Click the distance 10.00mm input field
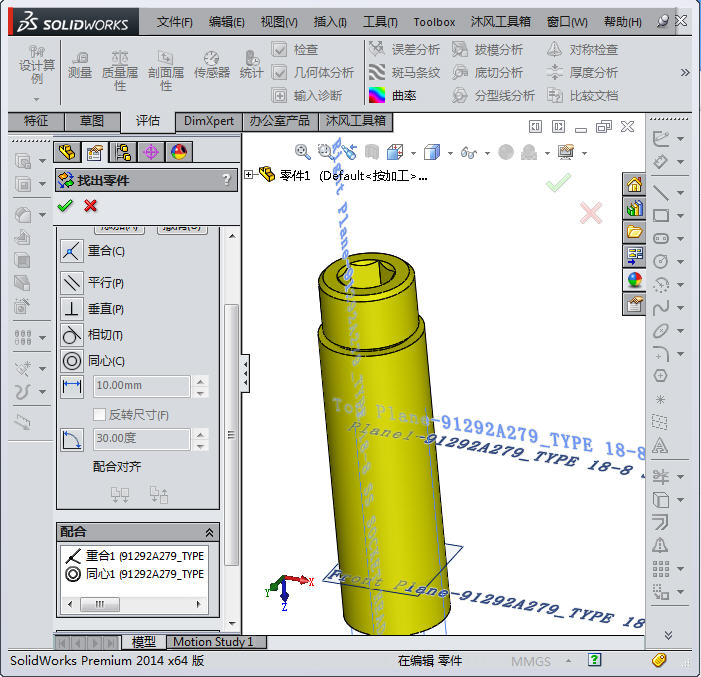This screenshot has height=677, width=701. [141, 386]
